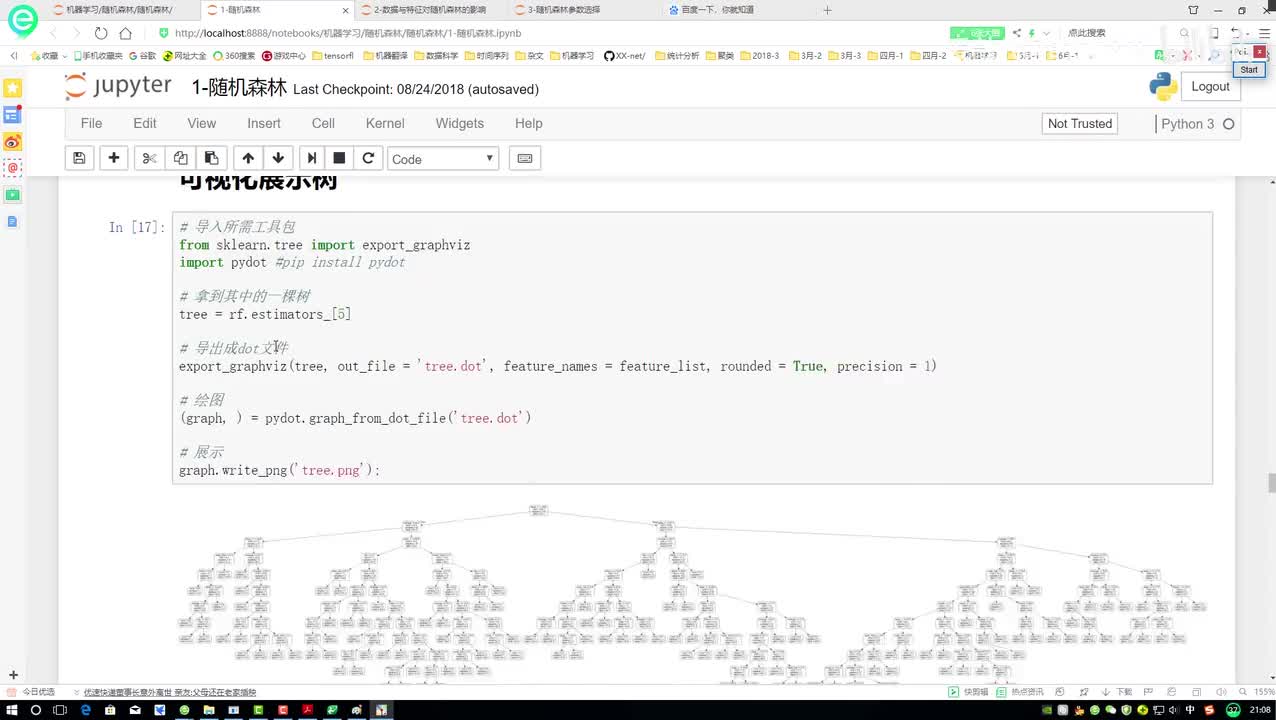Screen dimensions: 1276x720
Task: Open the 机器学习 bookmark folder
Action: point(572,56)
